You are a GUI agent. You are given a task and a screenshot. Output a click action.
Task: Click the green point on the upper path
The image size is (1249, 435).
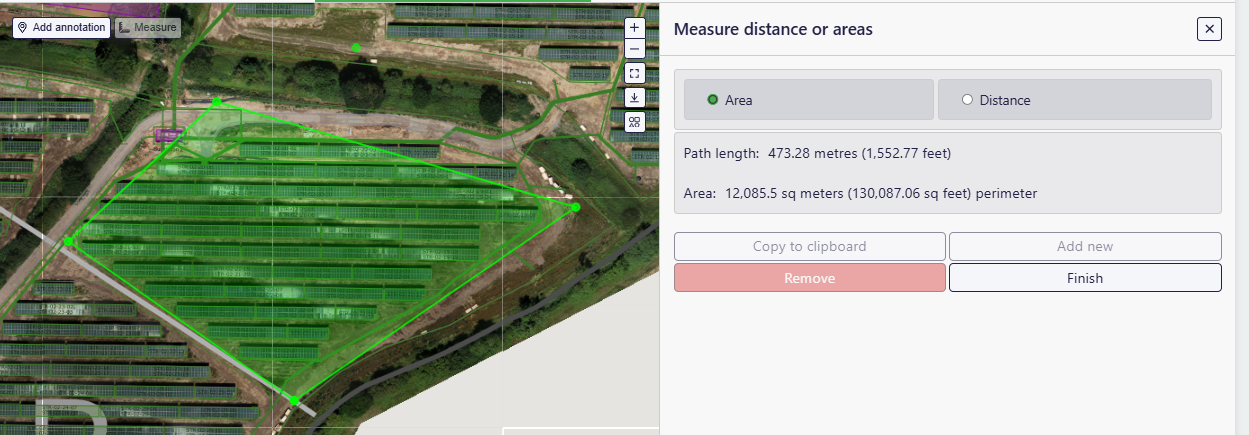coord(356,47)
